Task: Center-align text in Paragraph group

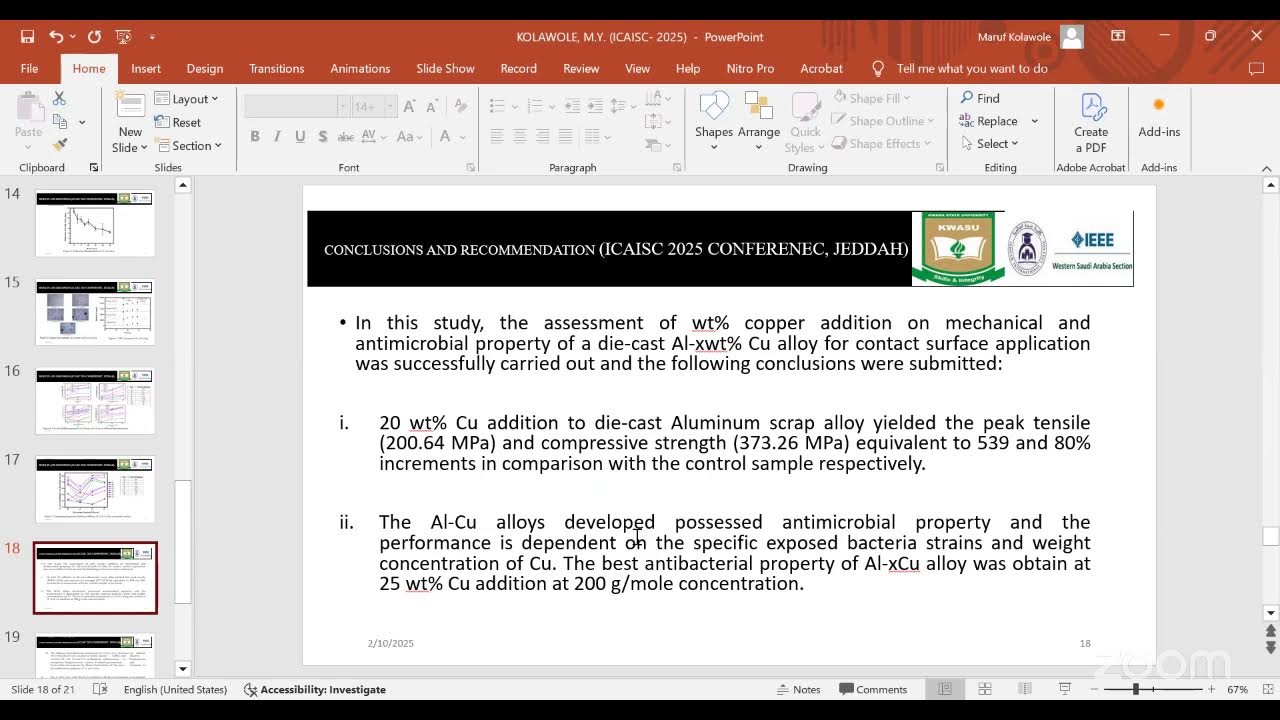Action: 520,137
